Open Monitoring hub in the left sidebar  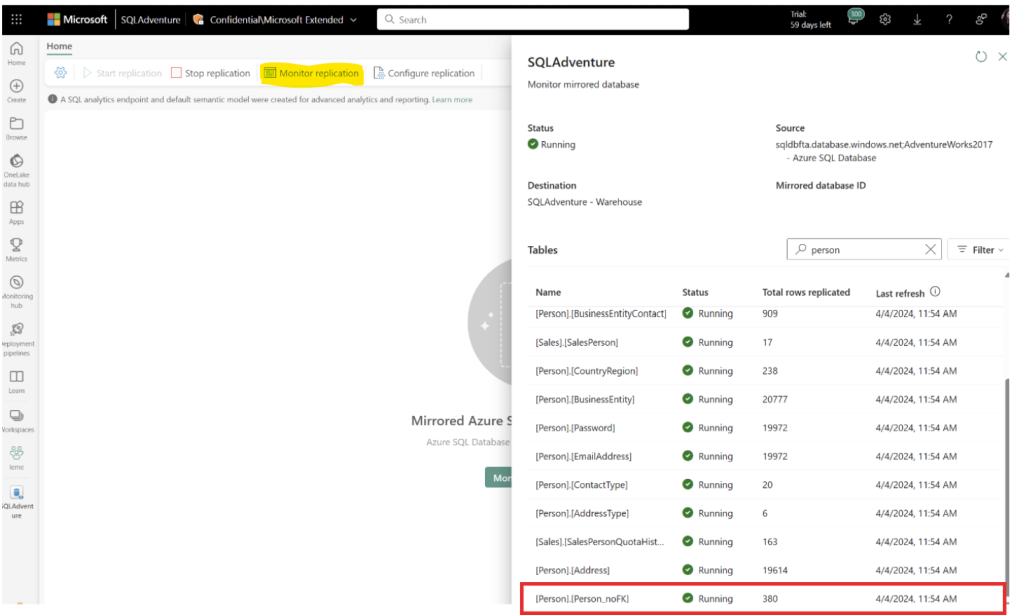pyautogui.click(x=16, y=292)
